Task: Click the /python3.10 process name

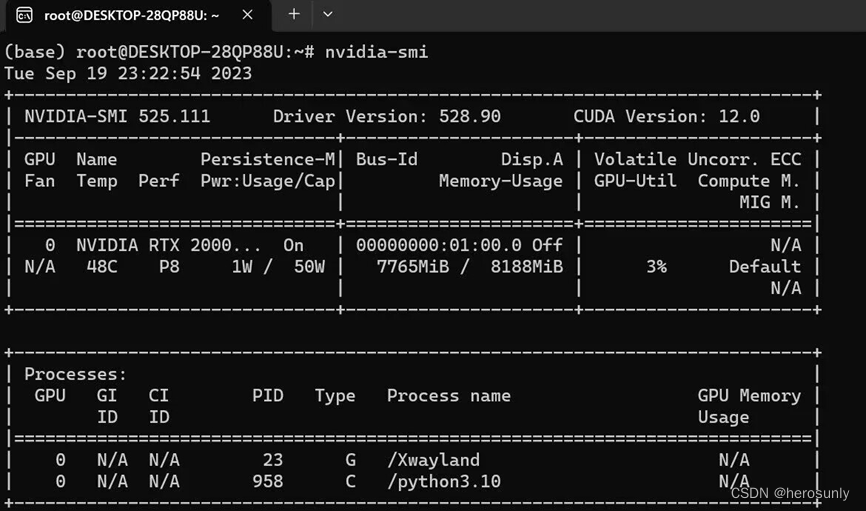Action: 443,482
